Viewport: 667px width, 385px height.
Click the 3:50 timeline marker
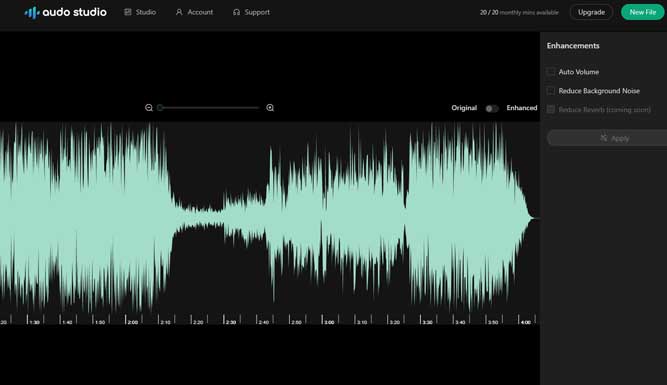[x=493, y=322]
